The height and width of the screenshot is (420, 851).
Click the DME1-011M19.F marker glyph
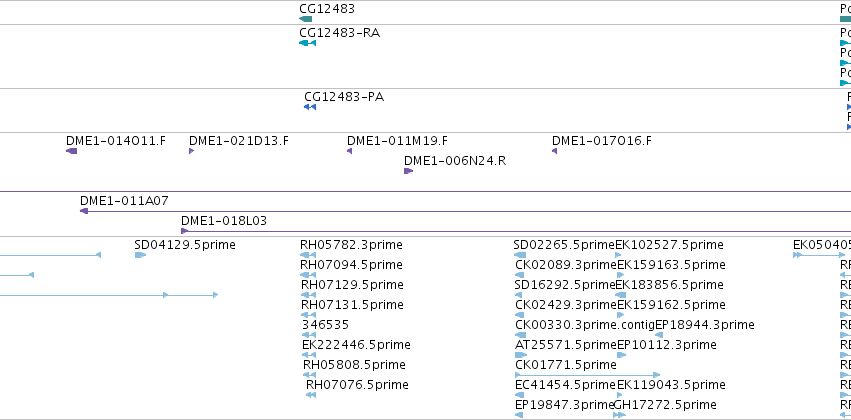pyautogui.click(x=350, y=151)
